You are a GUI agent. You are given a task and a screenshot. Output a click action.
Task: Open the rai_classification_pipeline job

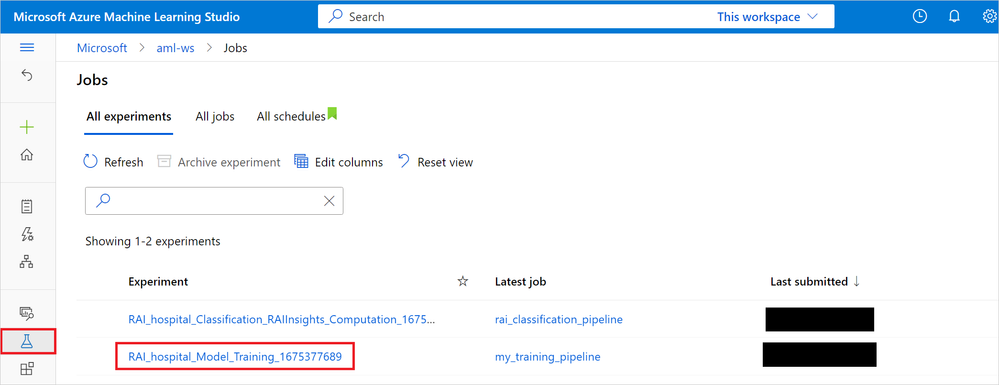coord(559,319)
